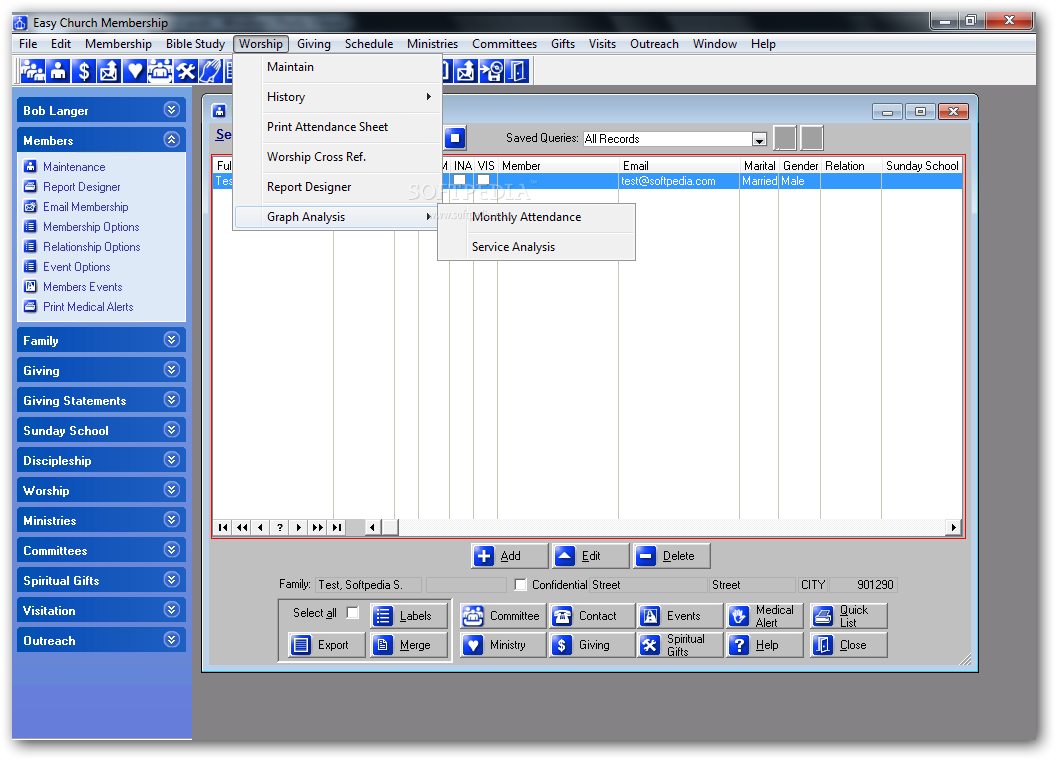Click the Labels button

pos(409,616)
